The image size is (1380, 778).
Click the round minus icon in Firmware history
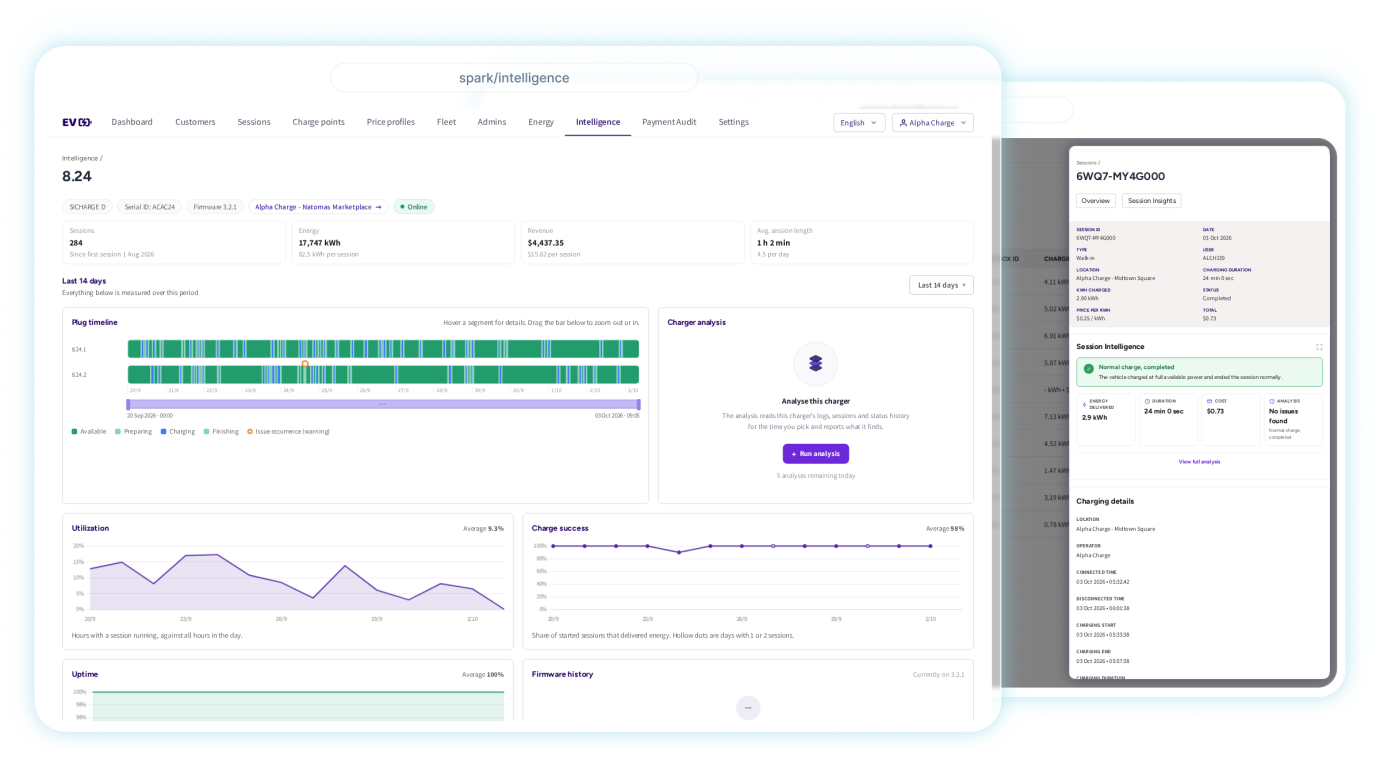click(x=748, y=708)
